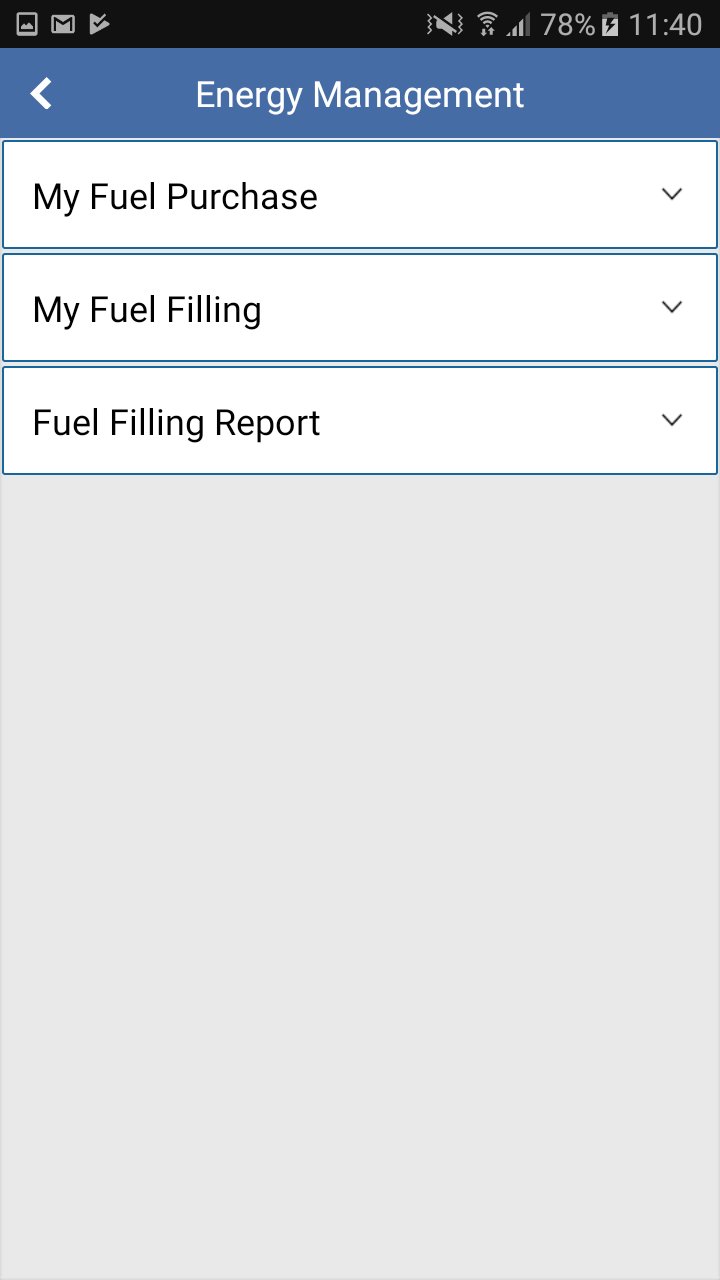This screenshot has height=1280, width=720.
Task: Click the 11:40 clock in status bar
Action: [x=665, y=24]
